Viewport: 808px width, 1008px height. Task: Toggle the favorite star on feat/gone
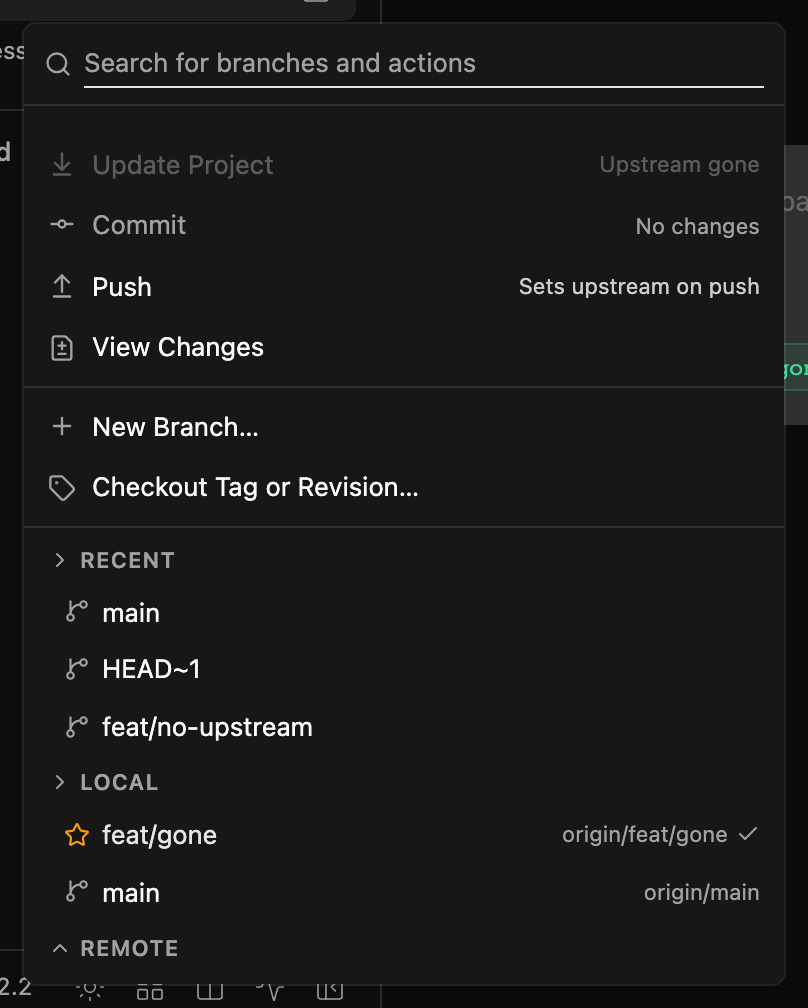click(76, 835)
